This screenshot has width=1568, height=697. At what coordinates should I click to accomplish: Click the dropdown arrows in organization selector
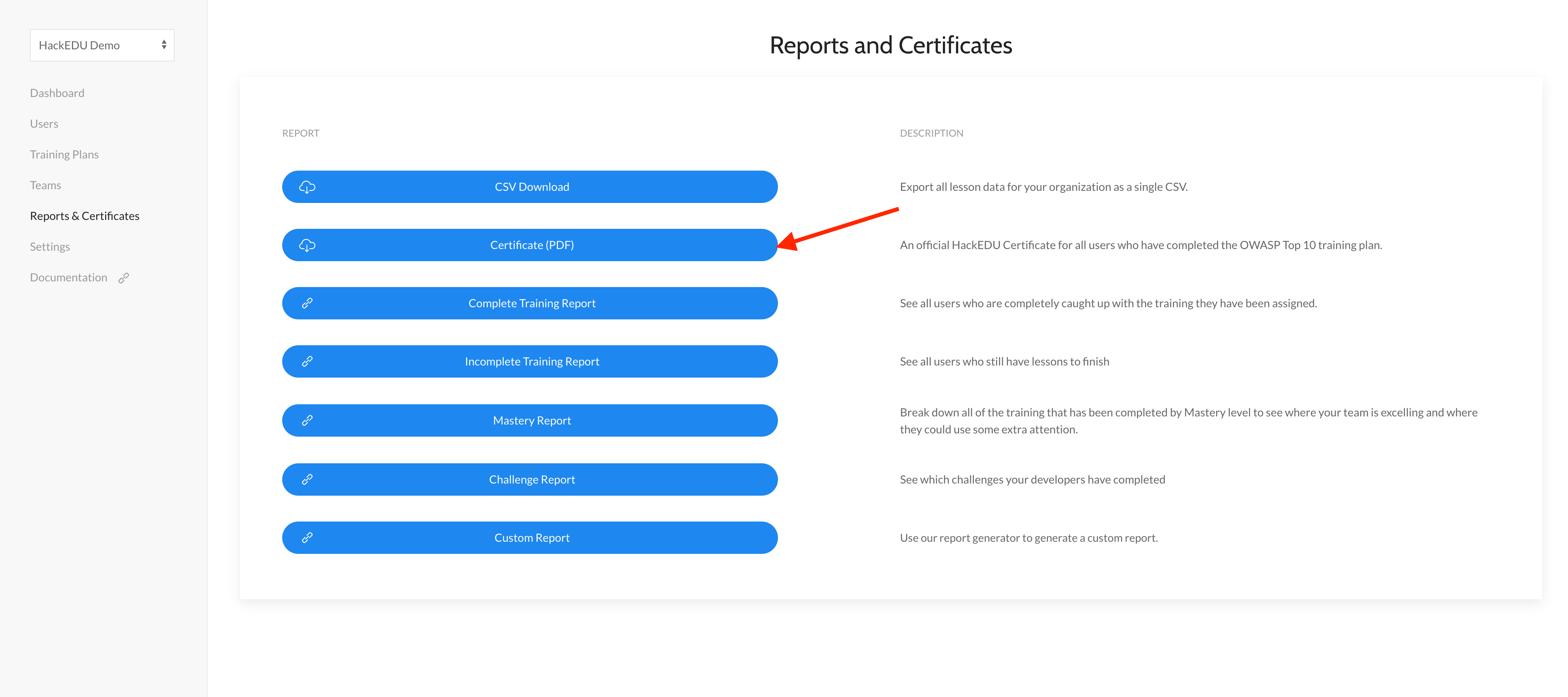coord(164,45)
